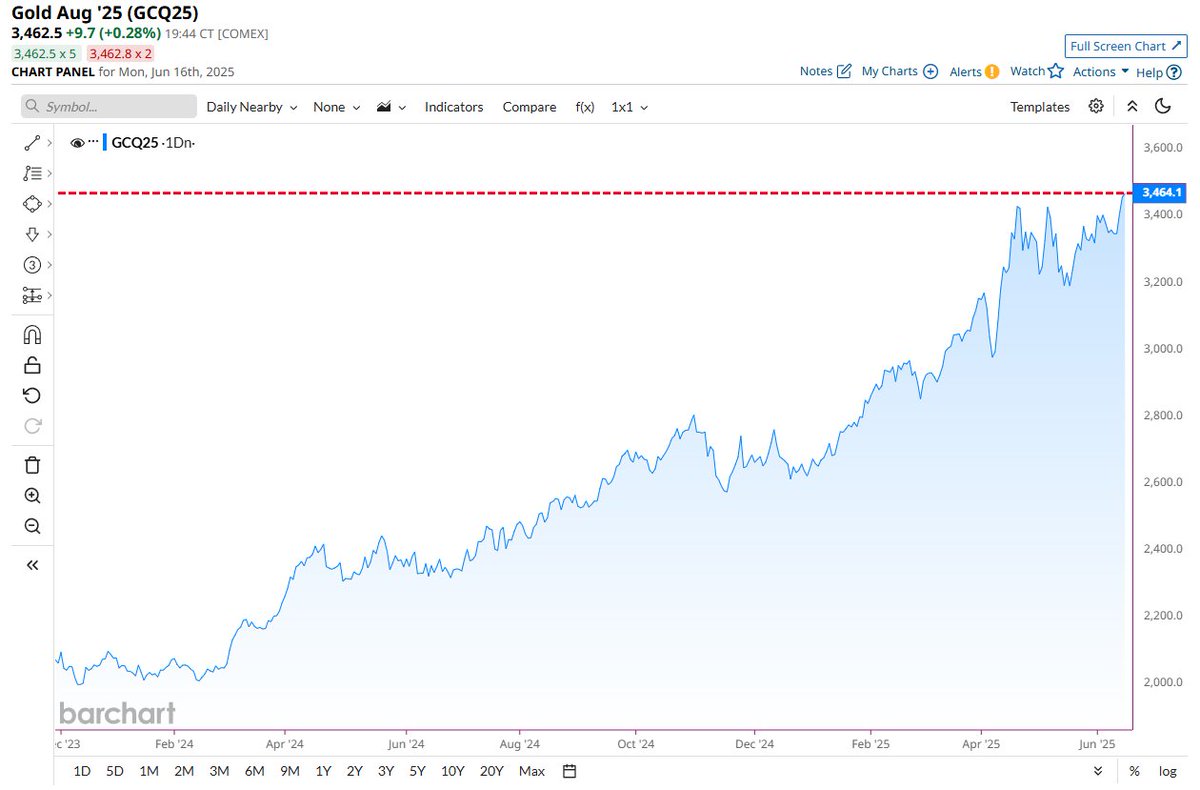This screenshot has width=1200, height=790.
Task: Select the 1M time range
Action: point(149,771)
